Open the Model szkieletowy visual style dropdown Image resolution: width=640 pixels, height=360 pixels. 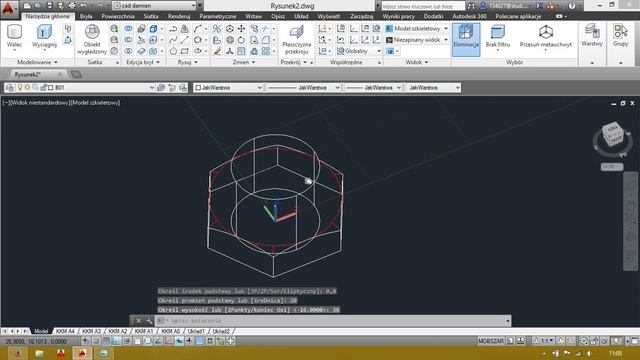click(x=417, y=29)
